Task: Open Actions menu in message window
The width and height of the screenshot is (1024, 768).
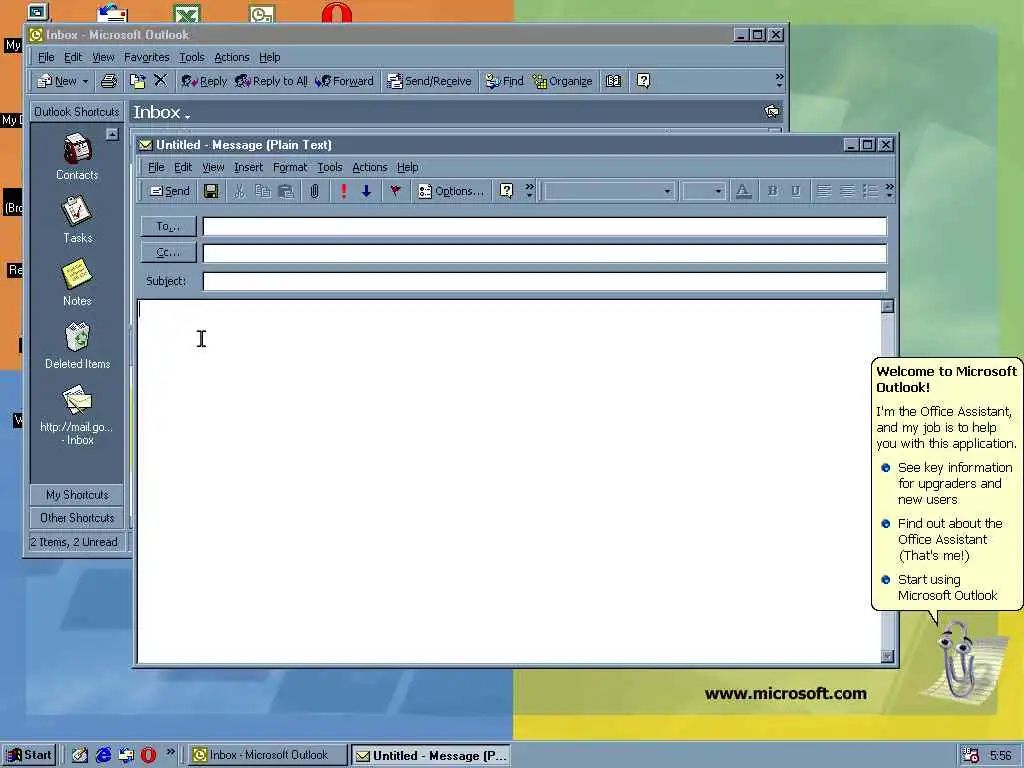Action: pos(370,167)
